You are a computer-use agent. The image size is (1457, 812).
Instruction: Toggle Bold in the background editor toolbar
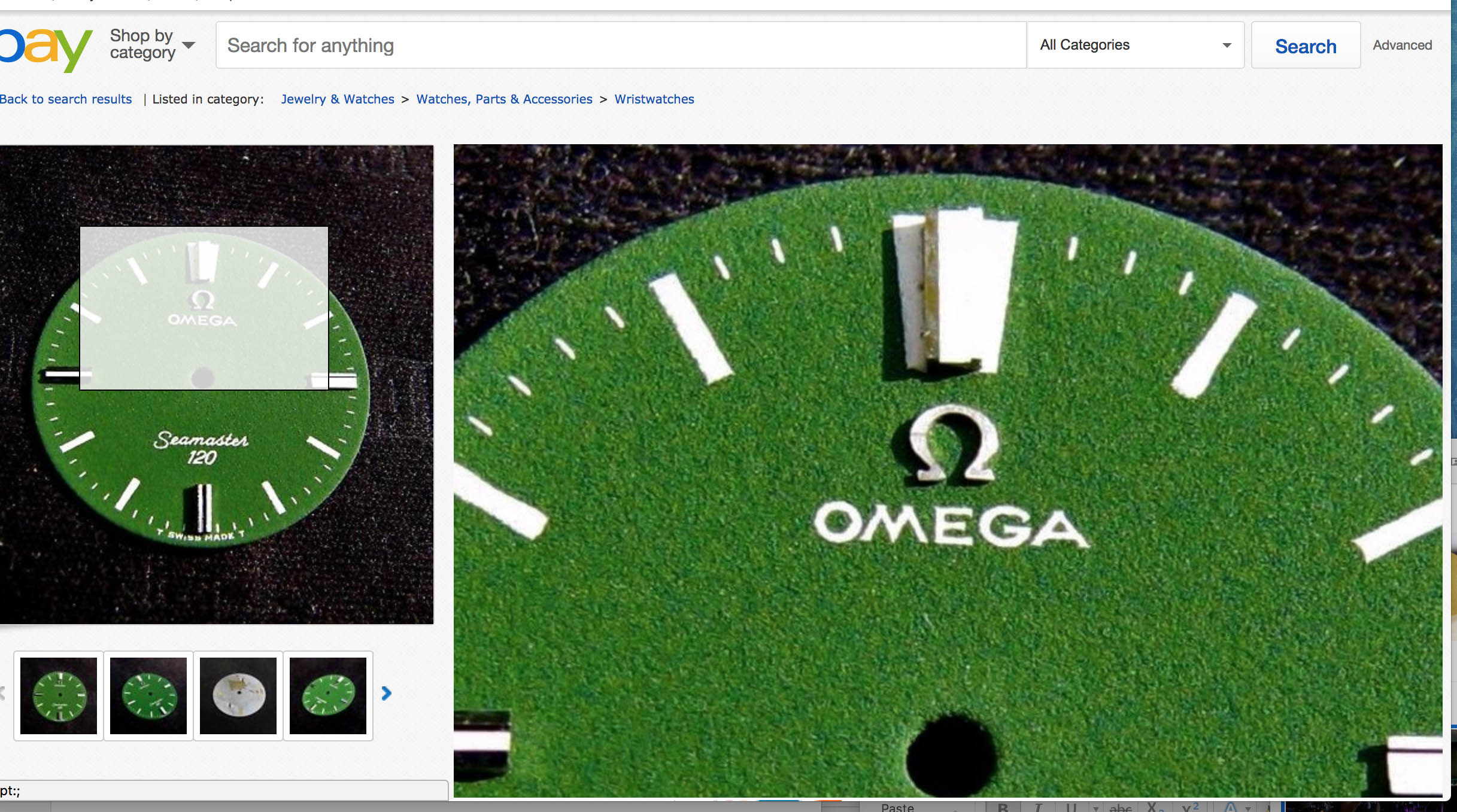[1003, 807]
